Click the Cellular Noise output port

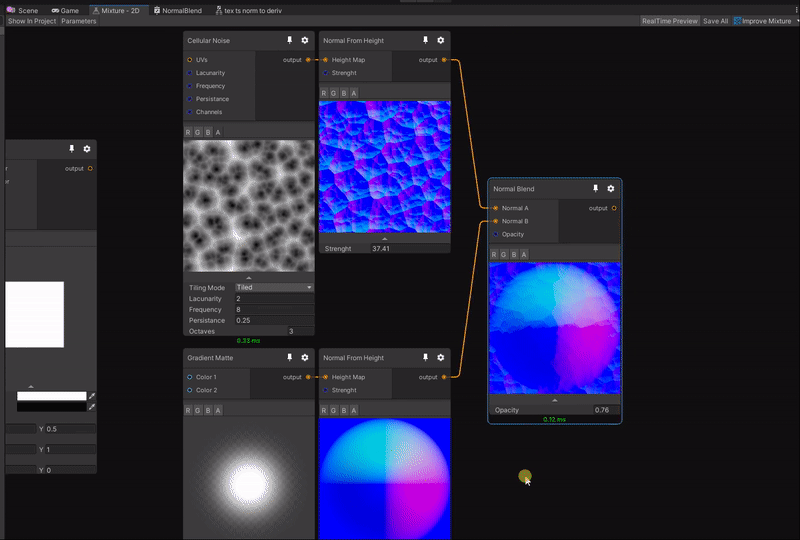coord(308,60)
